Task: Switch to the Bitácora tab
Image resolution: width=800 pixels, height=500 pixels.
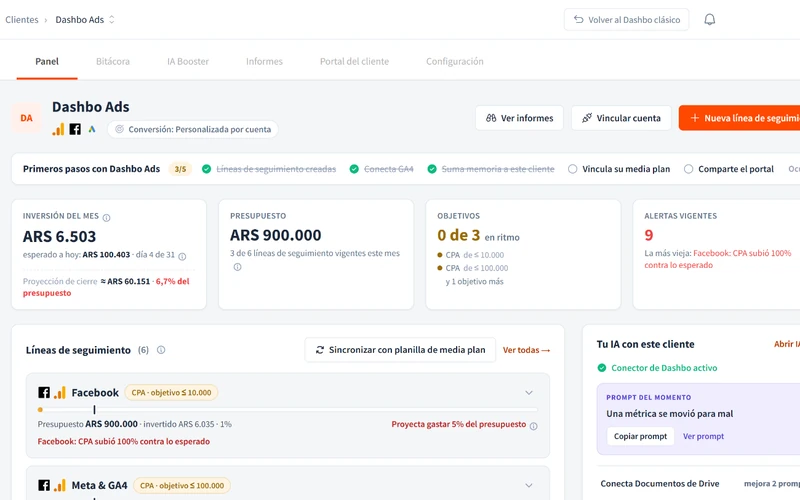Action: 113,61
